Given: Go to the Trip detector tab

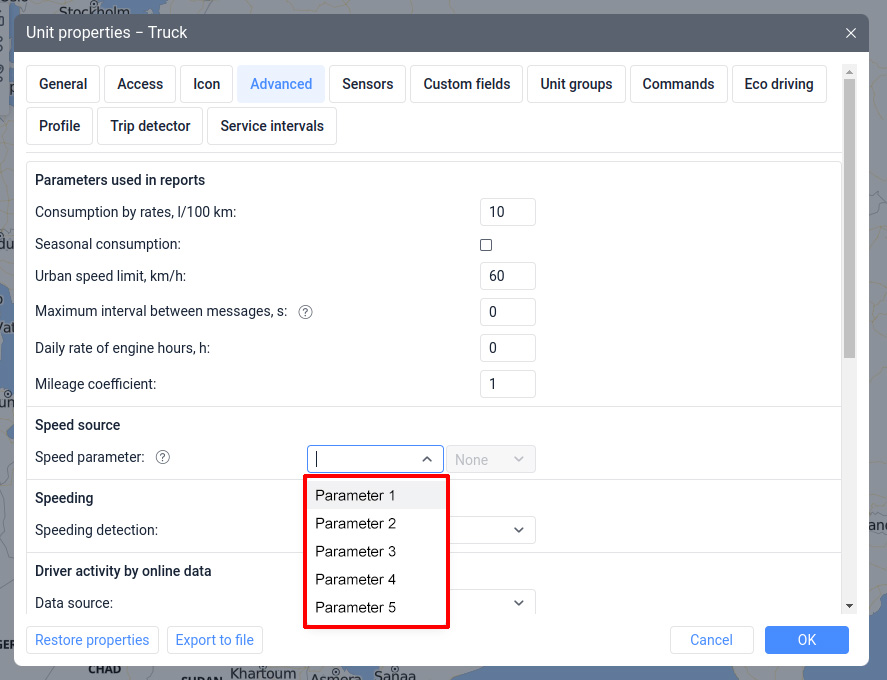Looking at the screenshot, I should (x=150, y=126).
